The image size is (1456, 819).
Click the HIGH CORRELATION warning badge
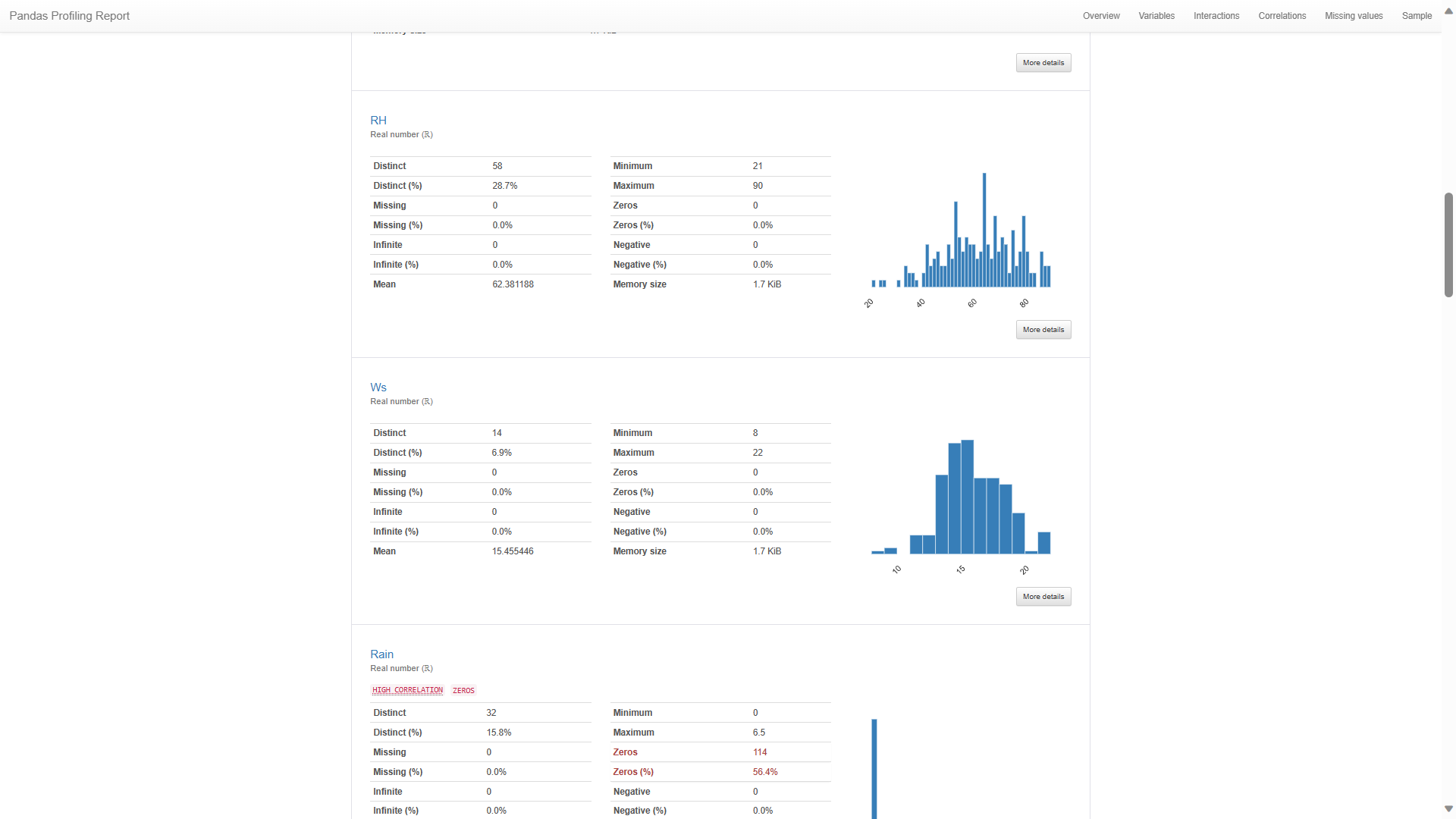click(407, 690)
